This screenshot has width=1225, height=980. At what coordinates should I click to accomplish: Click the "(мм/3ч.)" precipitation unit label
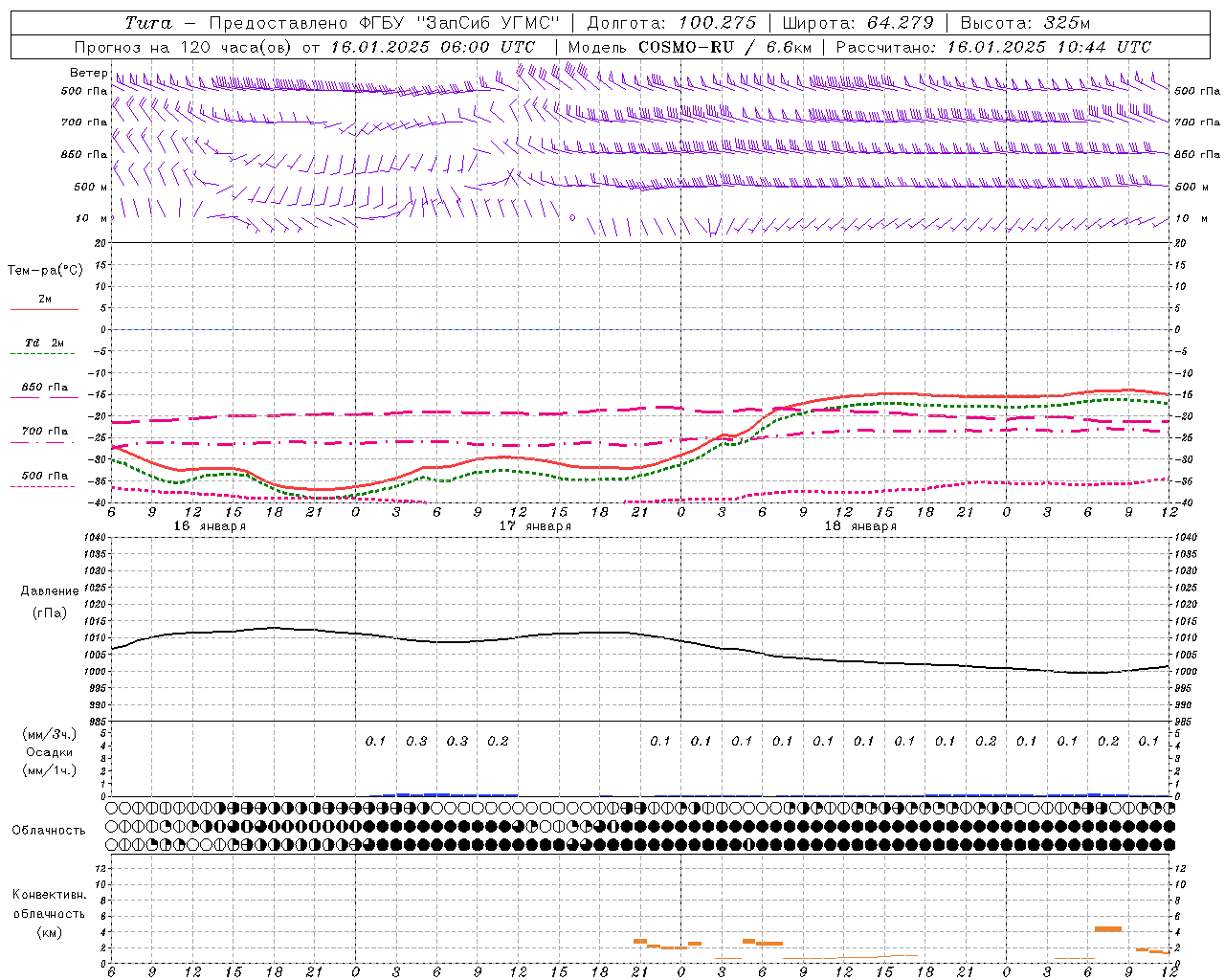click(x=50, y=734)
